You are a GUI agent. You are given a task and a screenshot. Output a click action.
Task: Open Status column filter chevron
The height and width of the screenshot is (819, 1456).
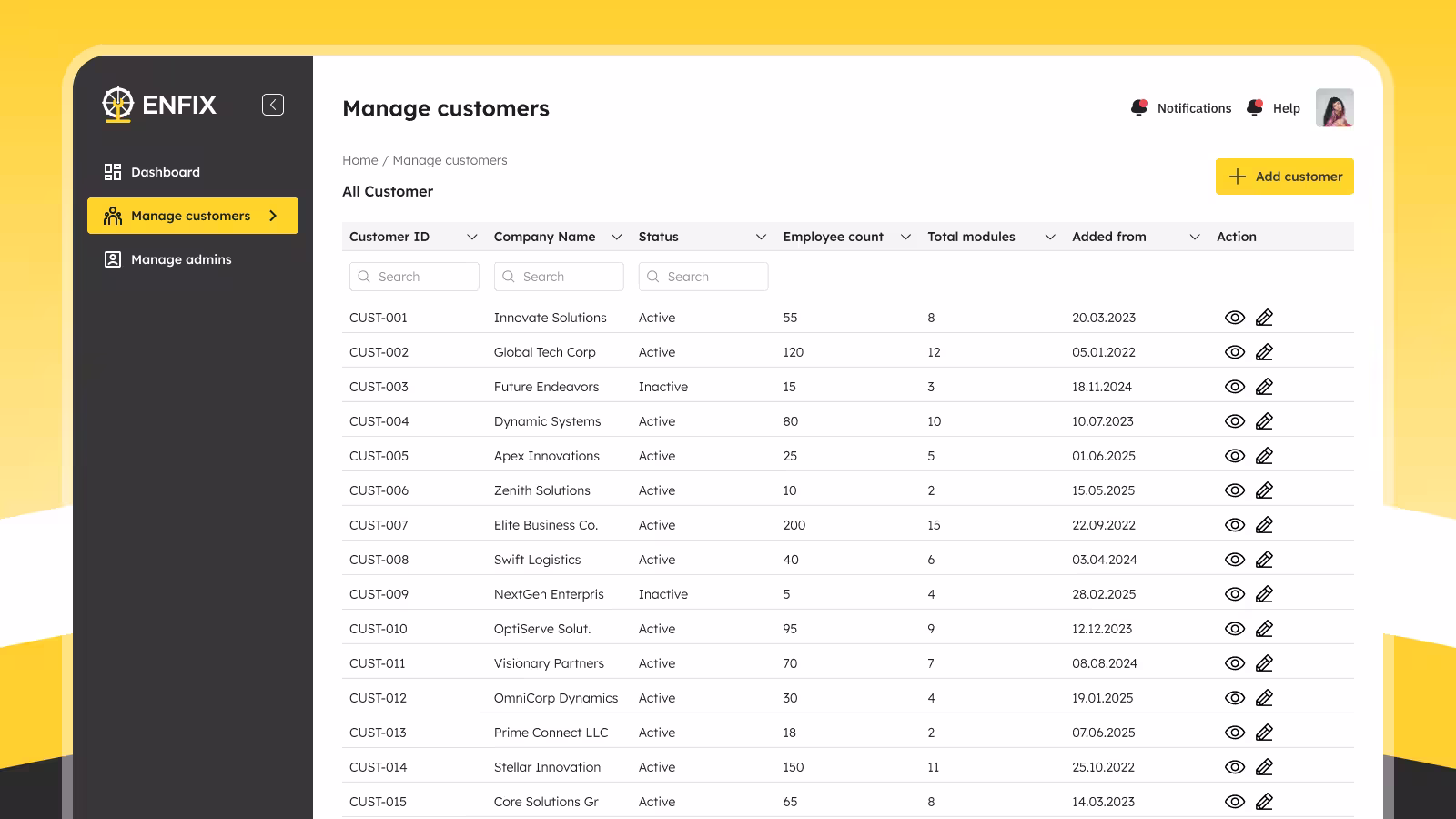[761, 237]
